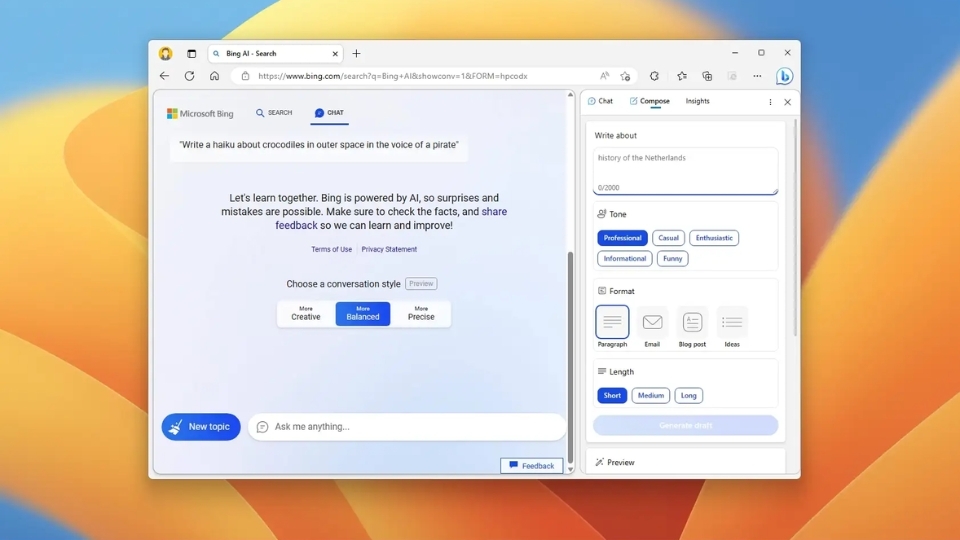Set length to Long
The height and width of the screenshot is (540, 960).
[x=688, y=396]
